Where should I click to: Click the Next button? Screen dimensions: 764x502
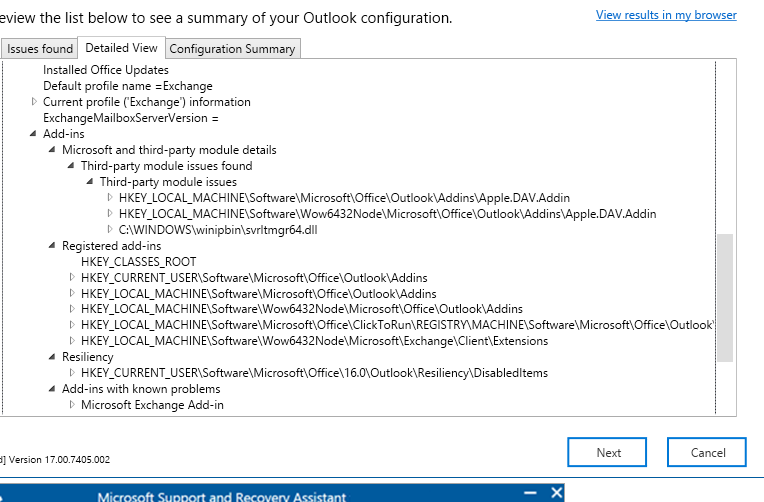click(607, 452)
